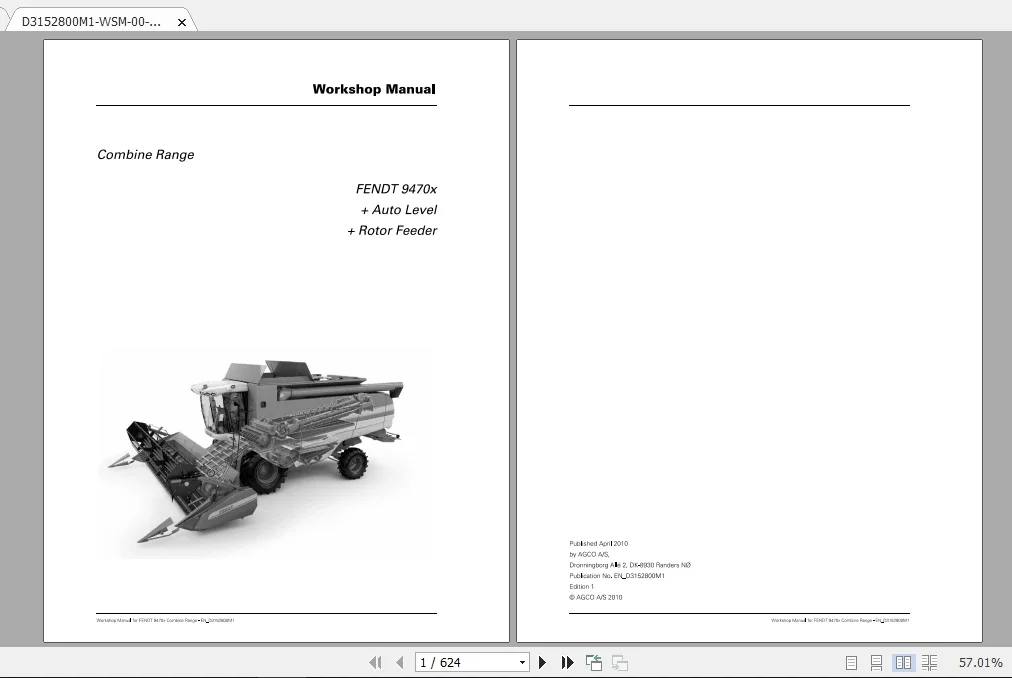Click the Workshop Manual heading

point(374,89)
